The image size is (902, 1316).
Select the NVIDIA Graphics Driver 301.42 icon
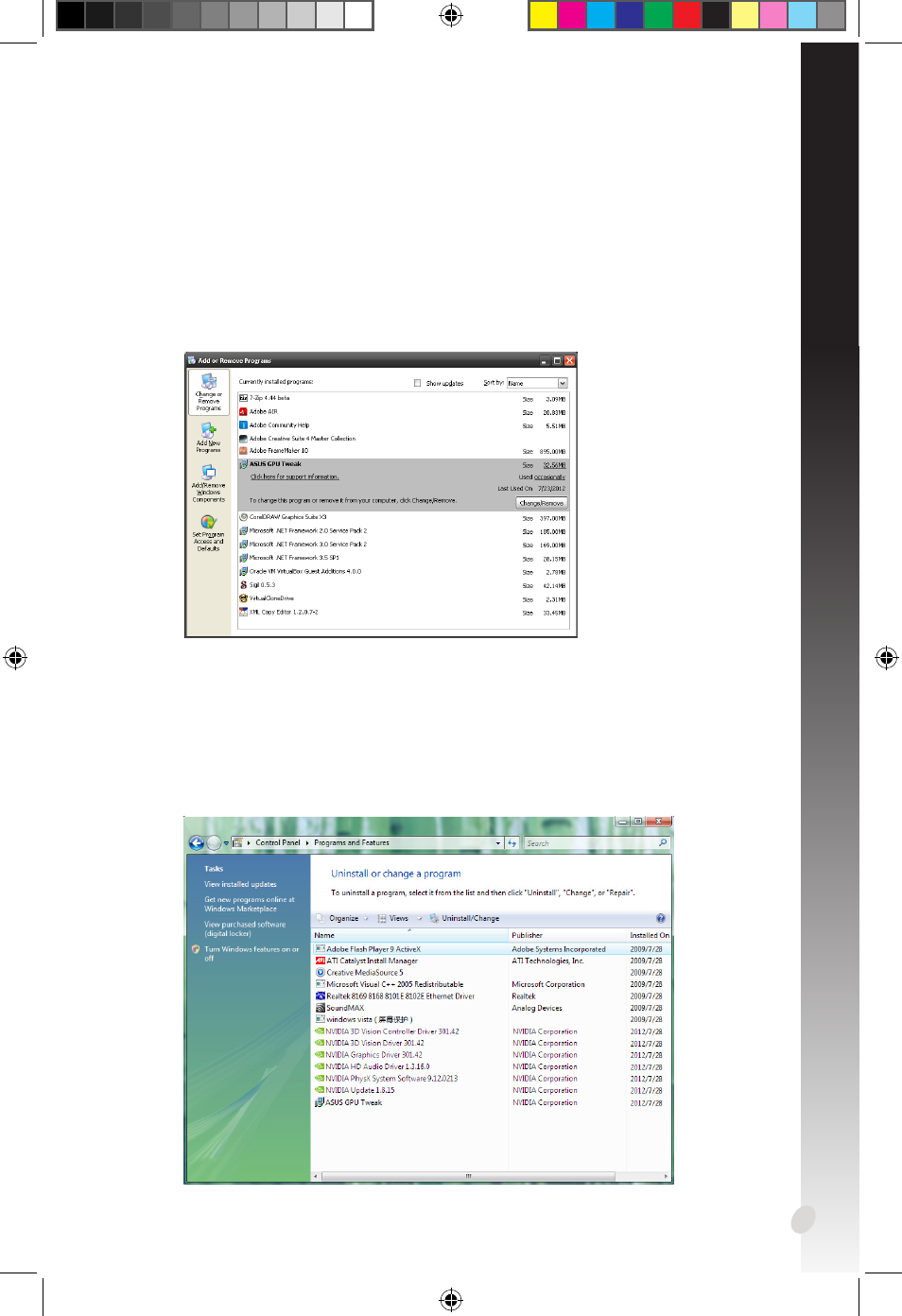coord(320,1055)
